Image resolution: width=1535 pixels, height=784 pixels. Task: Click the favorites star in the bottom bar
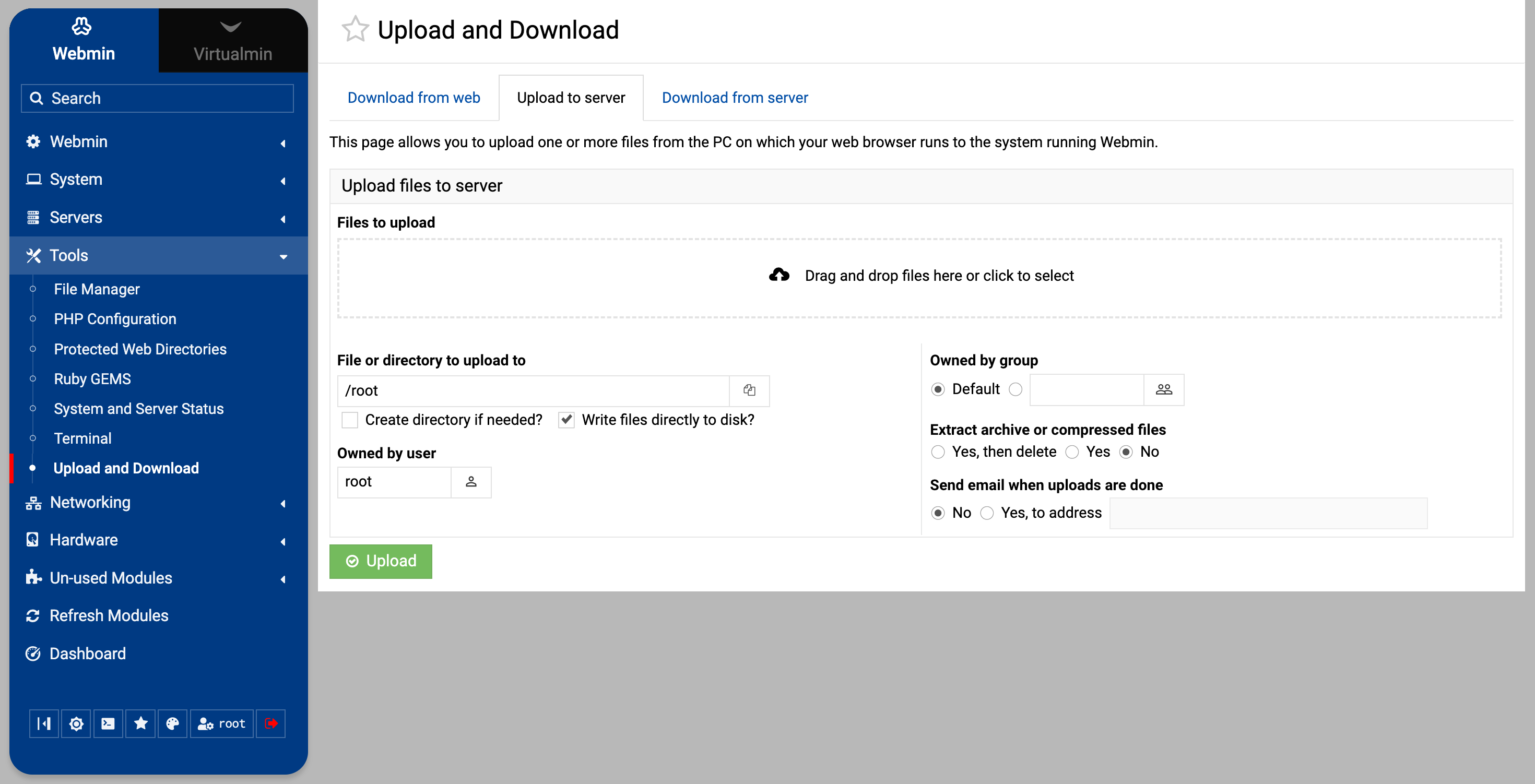(x=140, y=723)
